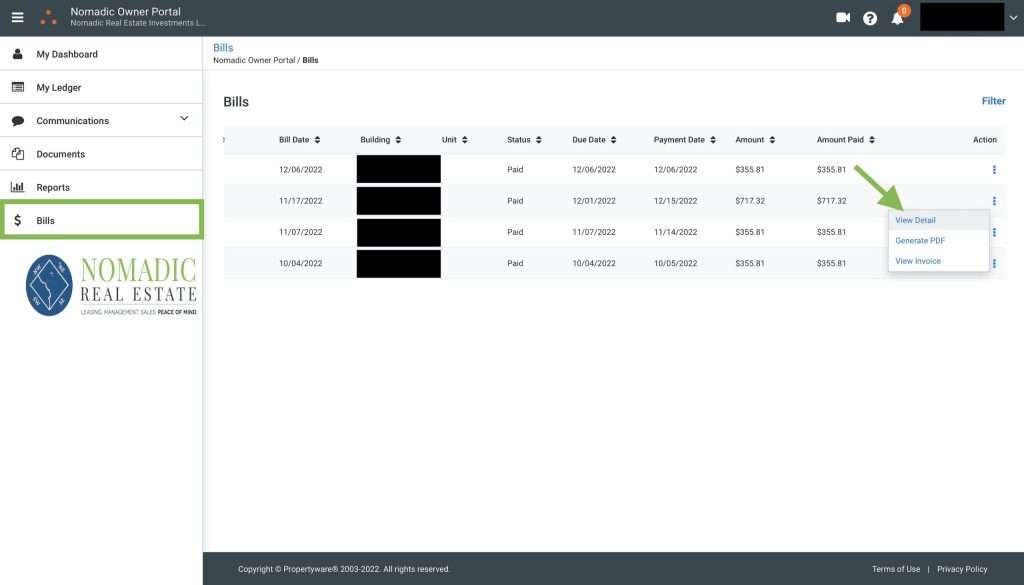Open notifications bell icon
1024x585 pixels.
coord(897,18)
